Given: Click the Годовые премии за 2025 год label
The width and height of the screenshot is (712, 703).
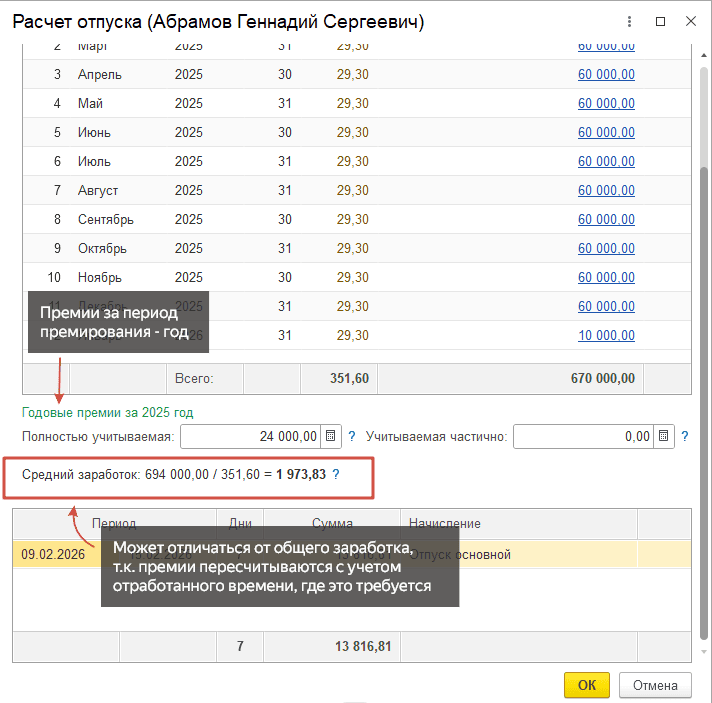Looking at the screenshot, I should [108, 413].
